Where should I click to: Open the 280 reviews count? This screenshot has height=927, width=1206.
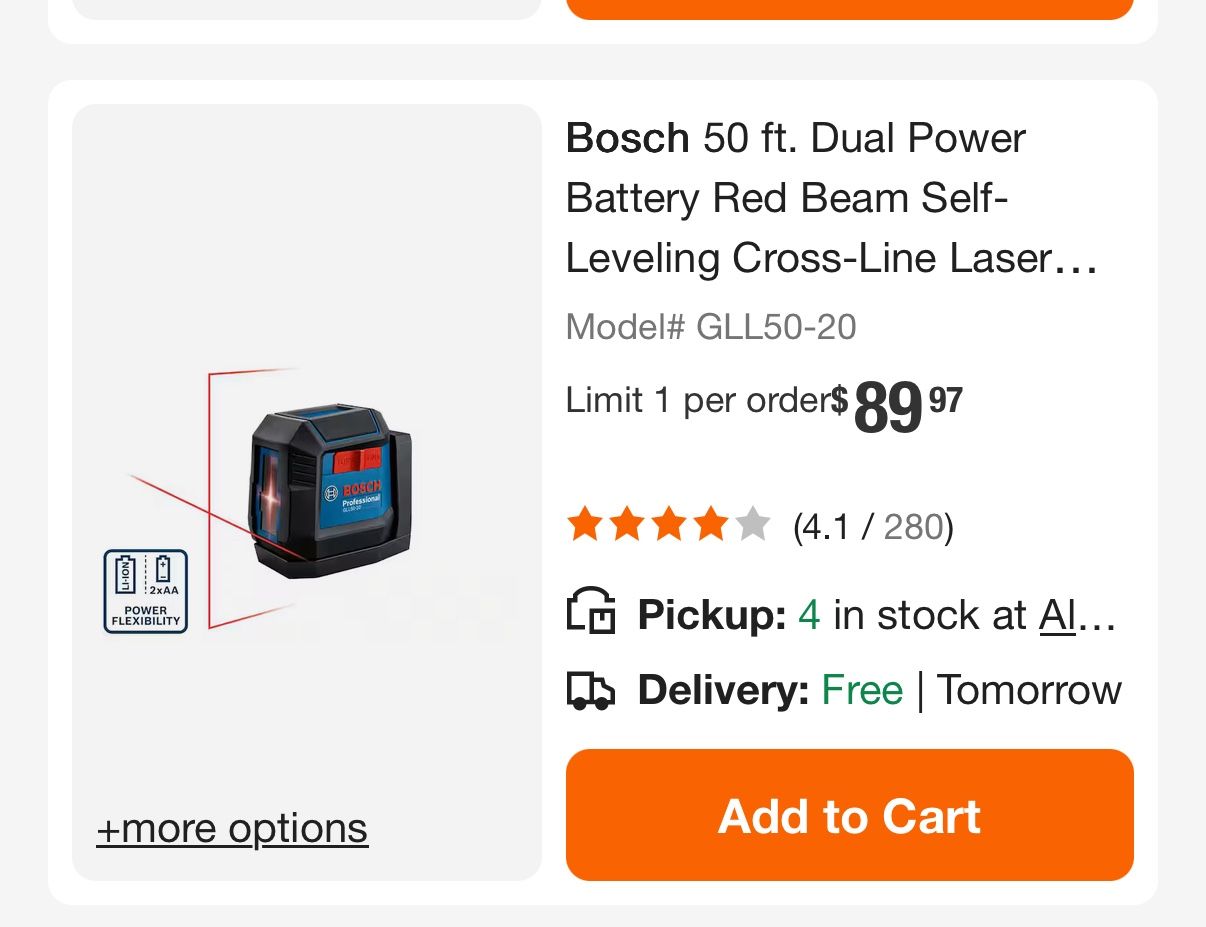coord(913,526)
